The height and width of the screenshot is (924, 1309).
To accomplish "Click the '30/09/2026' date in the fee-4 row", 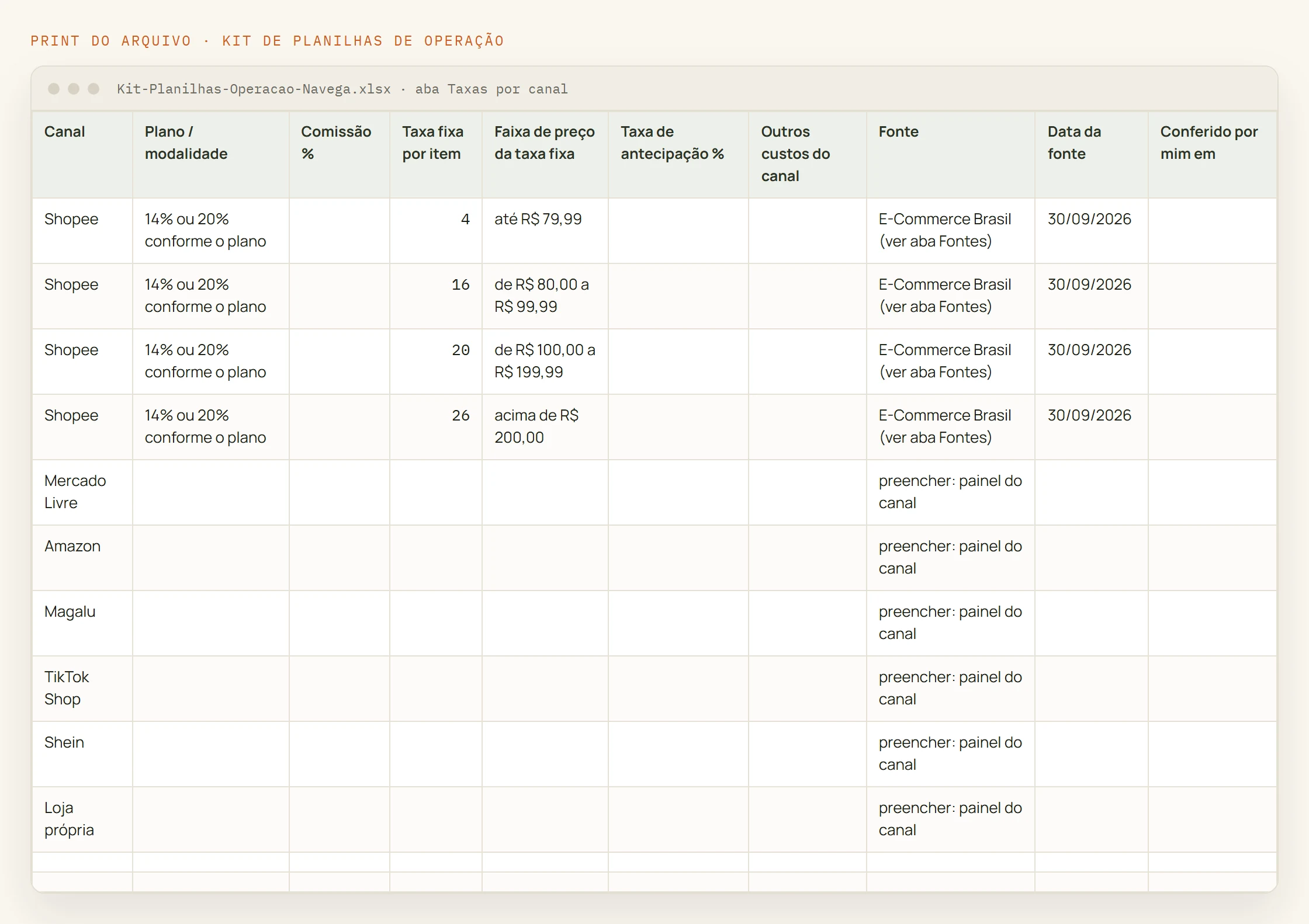I will (x=1092, y=231).
